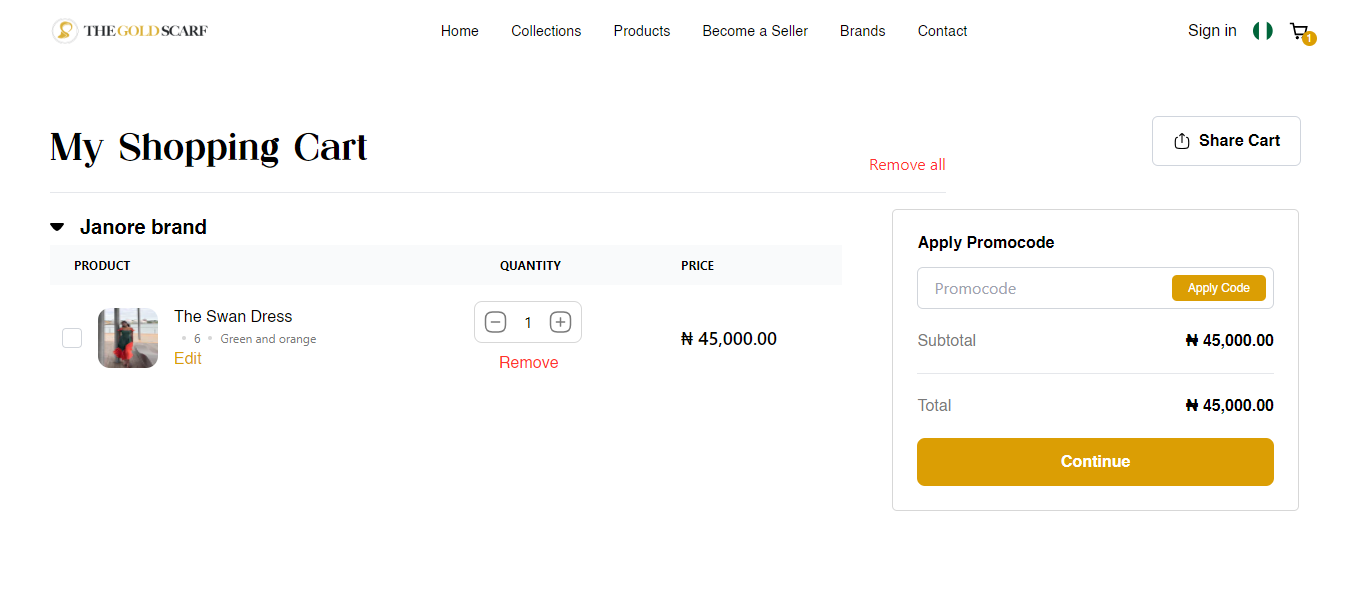
Task: Tick the checkbox for The Swan Dress
Action: coord(72,338)
